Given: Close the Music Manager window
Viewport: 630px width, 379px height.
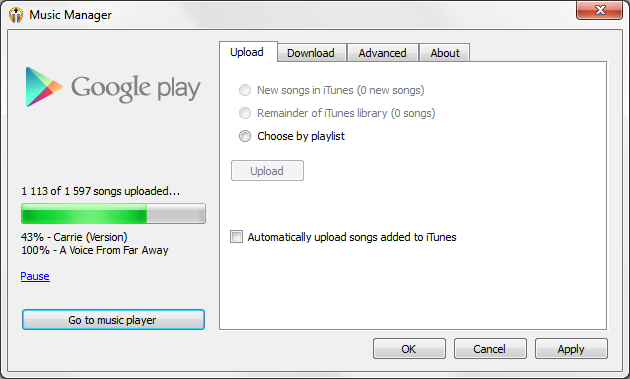Looking at the screenshot, I should tap(599, 10).
